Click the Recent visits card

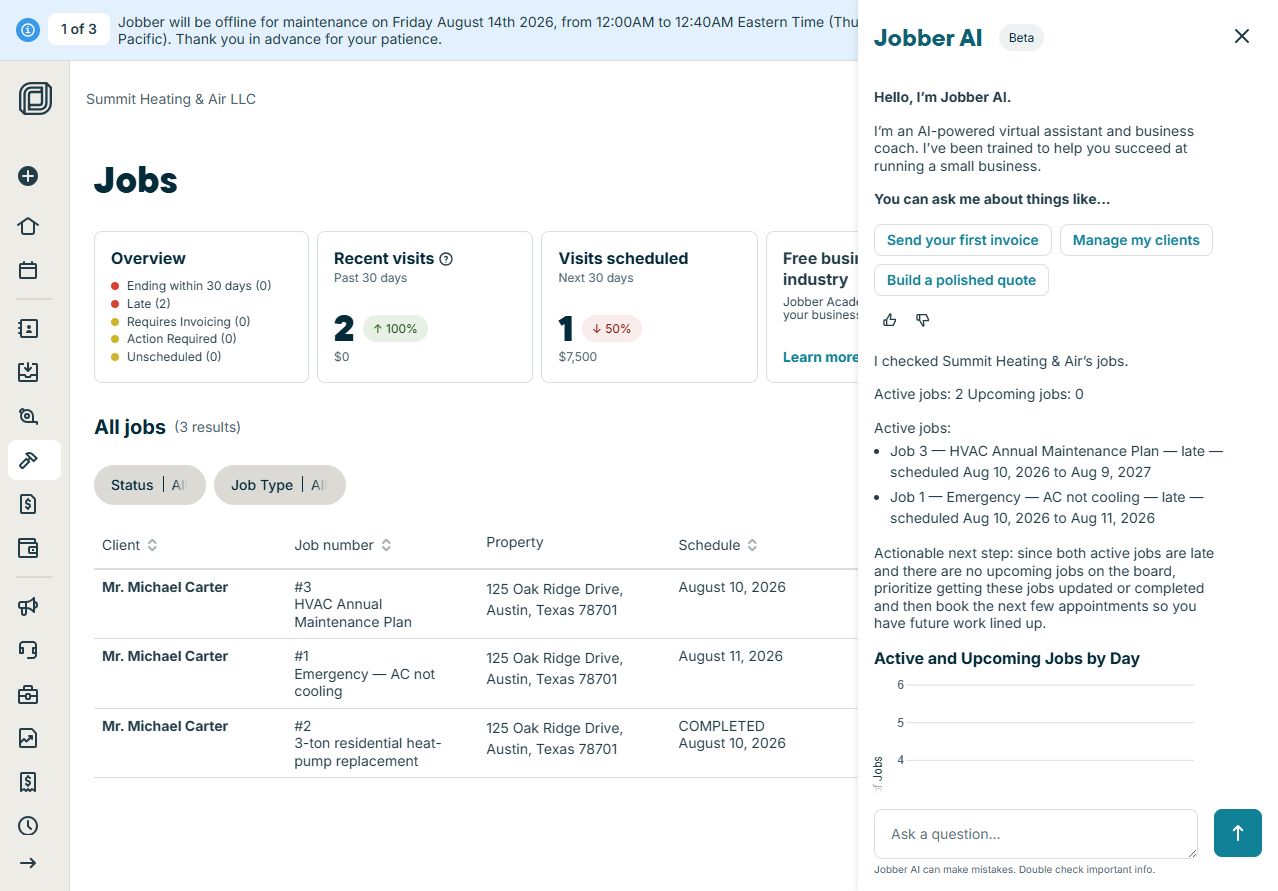coord(425,307)
